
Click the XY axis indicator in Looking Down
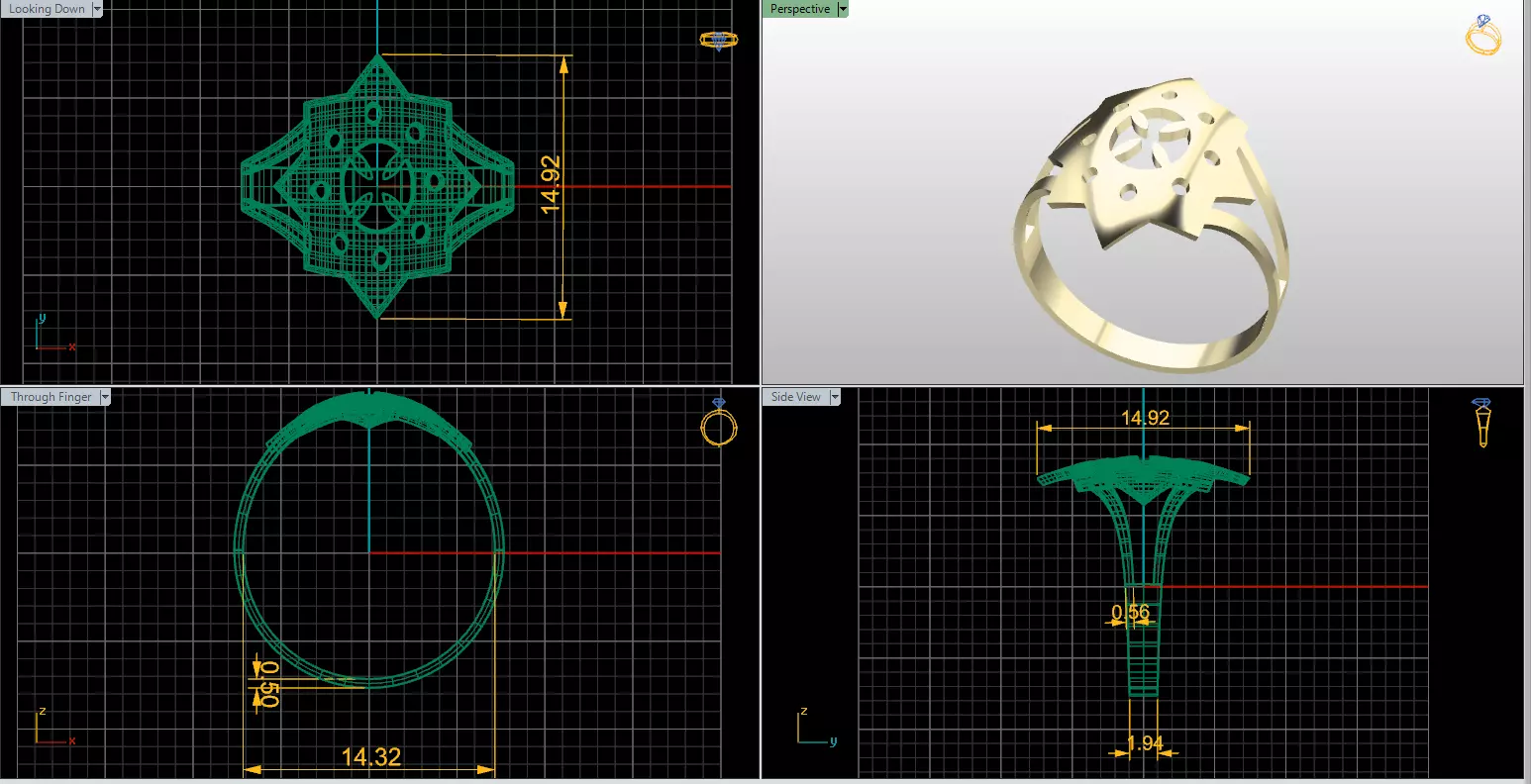tap(55, 334)
